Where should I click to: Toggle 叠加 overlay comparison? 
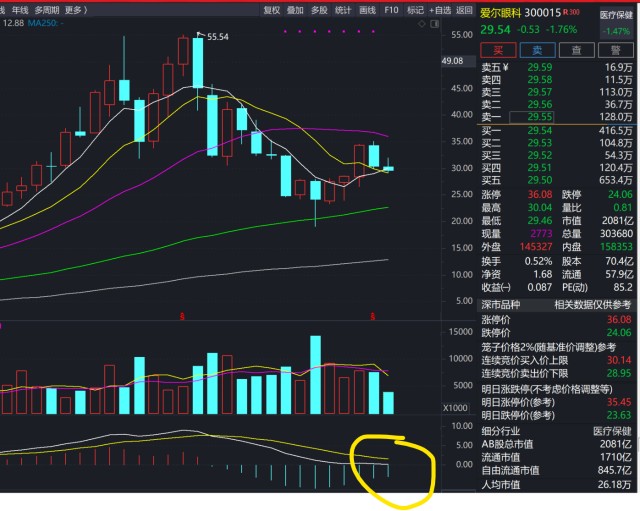pyautogui.click(x=295, y=10)
